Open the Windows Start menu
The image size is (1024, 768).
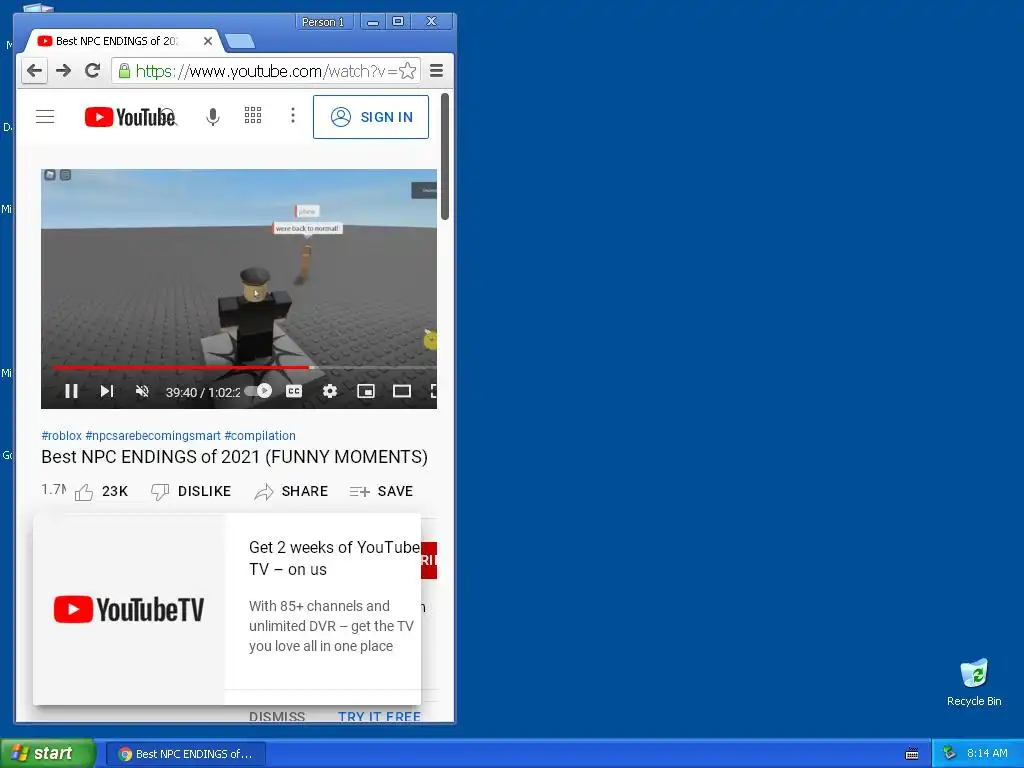(x=47, y=753)
